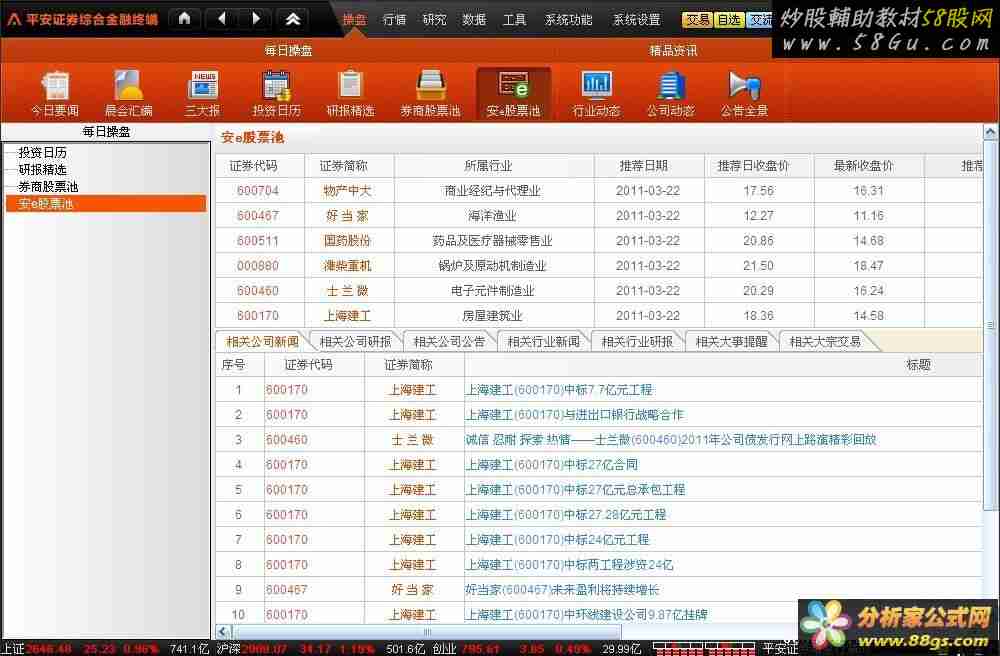Open 公司动态 toolbar icon
Image resolution: width=1000 pixels, height=656 pixels.
(670, 94)
